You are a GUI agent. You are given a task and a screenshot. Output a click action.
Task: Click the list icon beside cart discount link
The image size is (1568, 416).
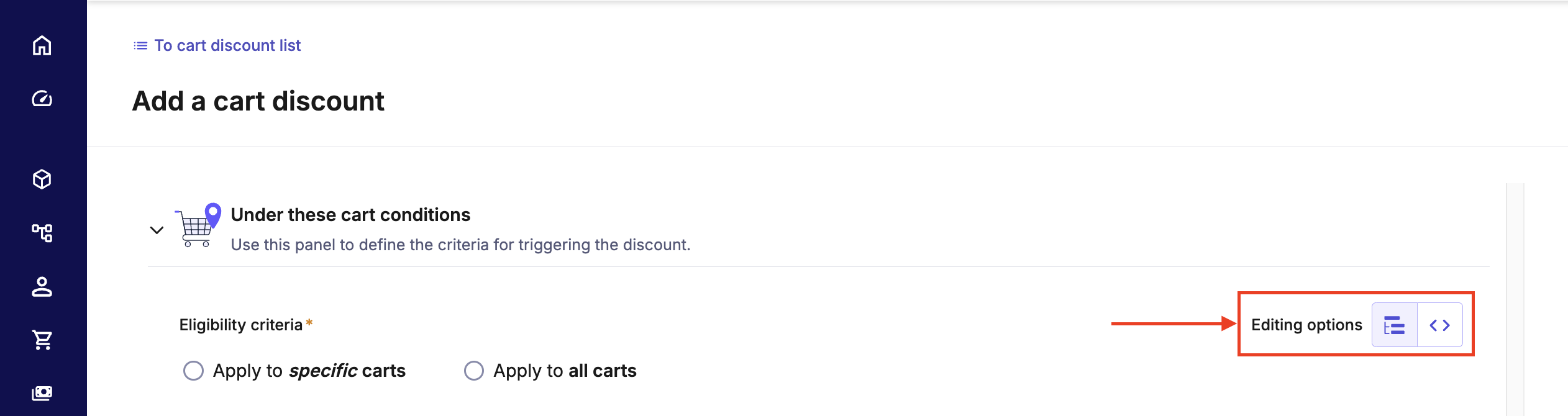pyautogui.click(x=140, y=45)
